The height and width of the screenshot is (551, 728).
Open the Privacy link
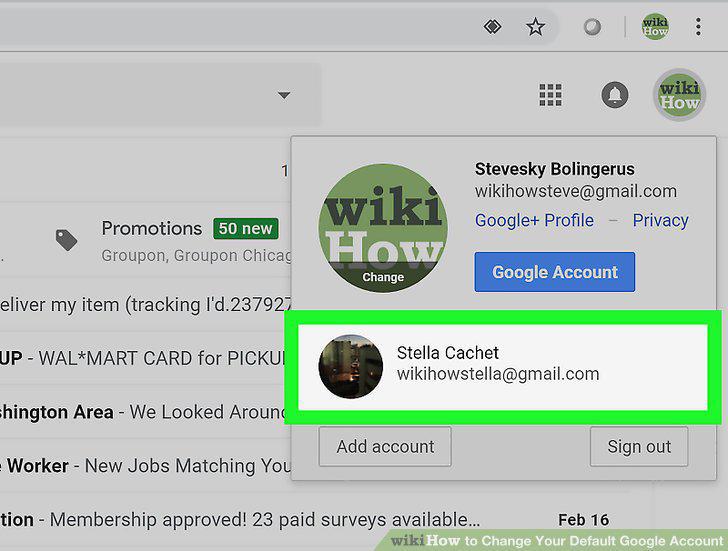pyautogui.click(x=660, y=220)
